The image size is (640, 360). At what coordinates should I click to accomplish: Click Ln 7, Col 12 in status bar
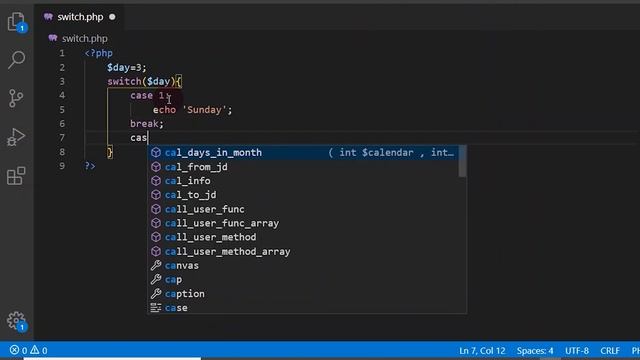coord(482,351)
